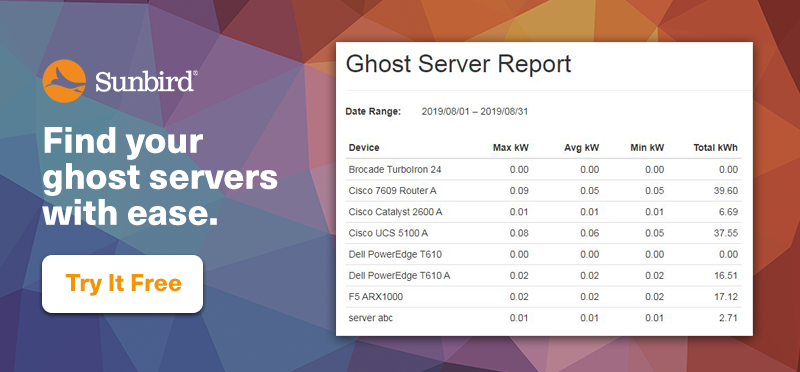Click the Sunbird bird logo icon

(64, 81)
